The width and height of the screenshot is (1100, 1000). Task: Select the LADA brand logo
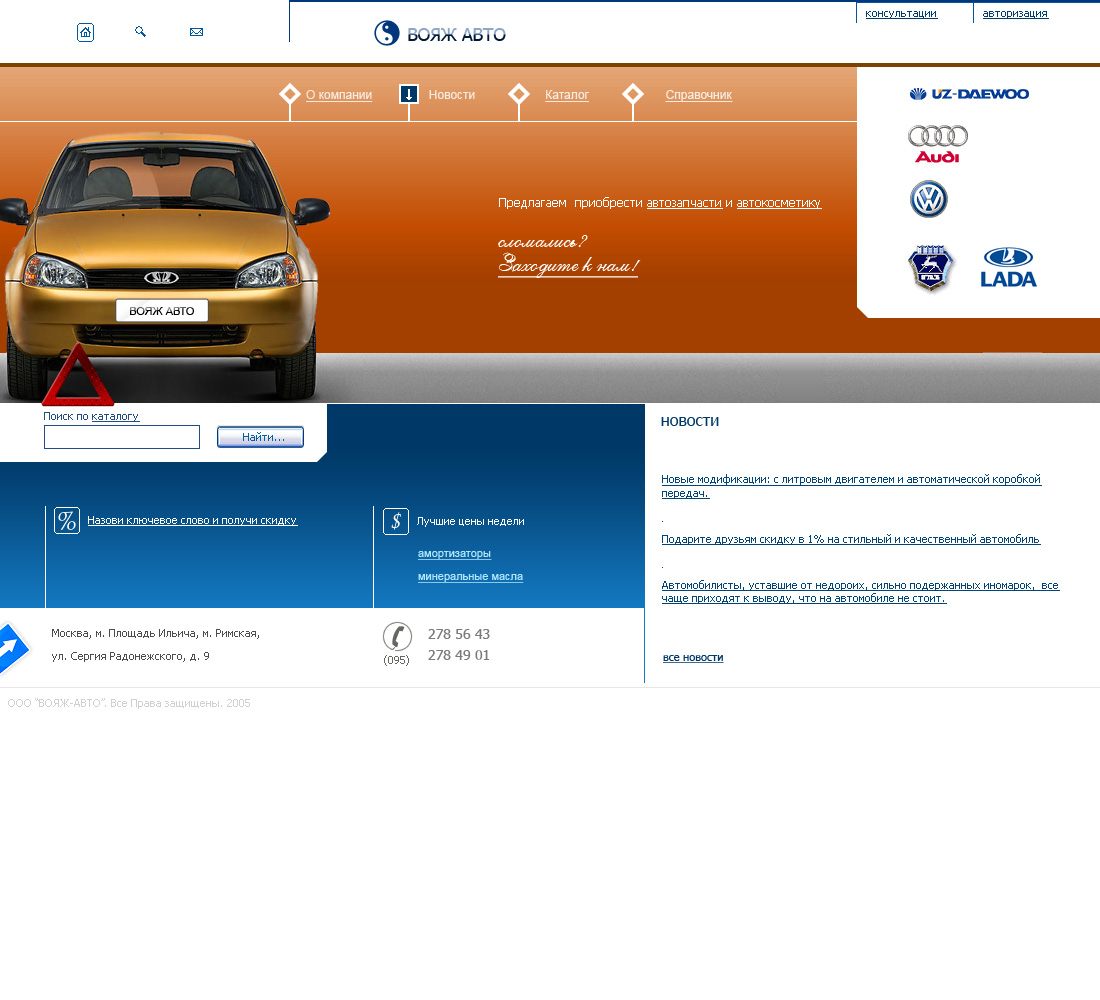pyautogui.click(x=1008, y=267)
